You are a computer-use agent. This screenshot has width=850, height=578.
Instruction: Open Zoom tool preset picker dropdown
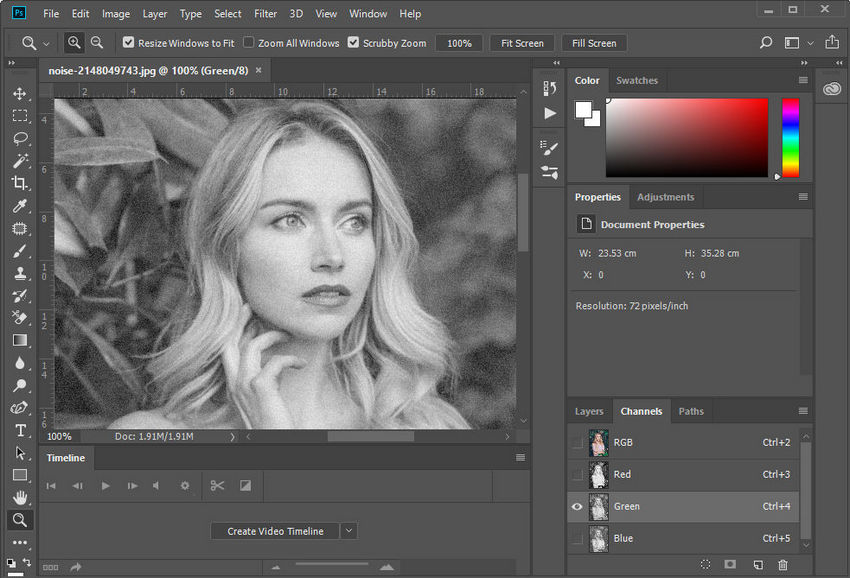click(x=46, y=43)
